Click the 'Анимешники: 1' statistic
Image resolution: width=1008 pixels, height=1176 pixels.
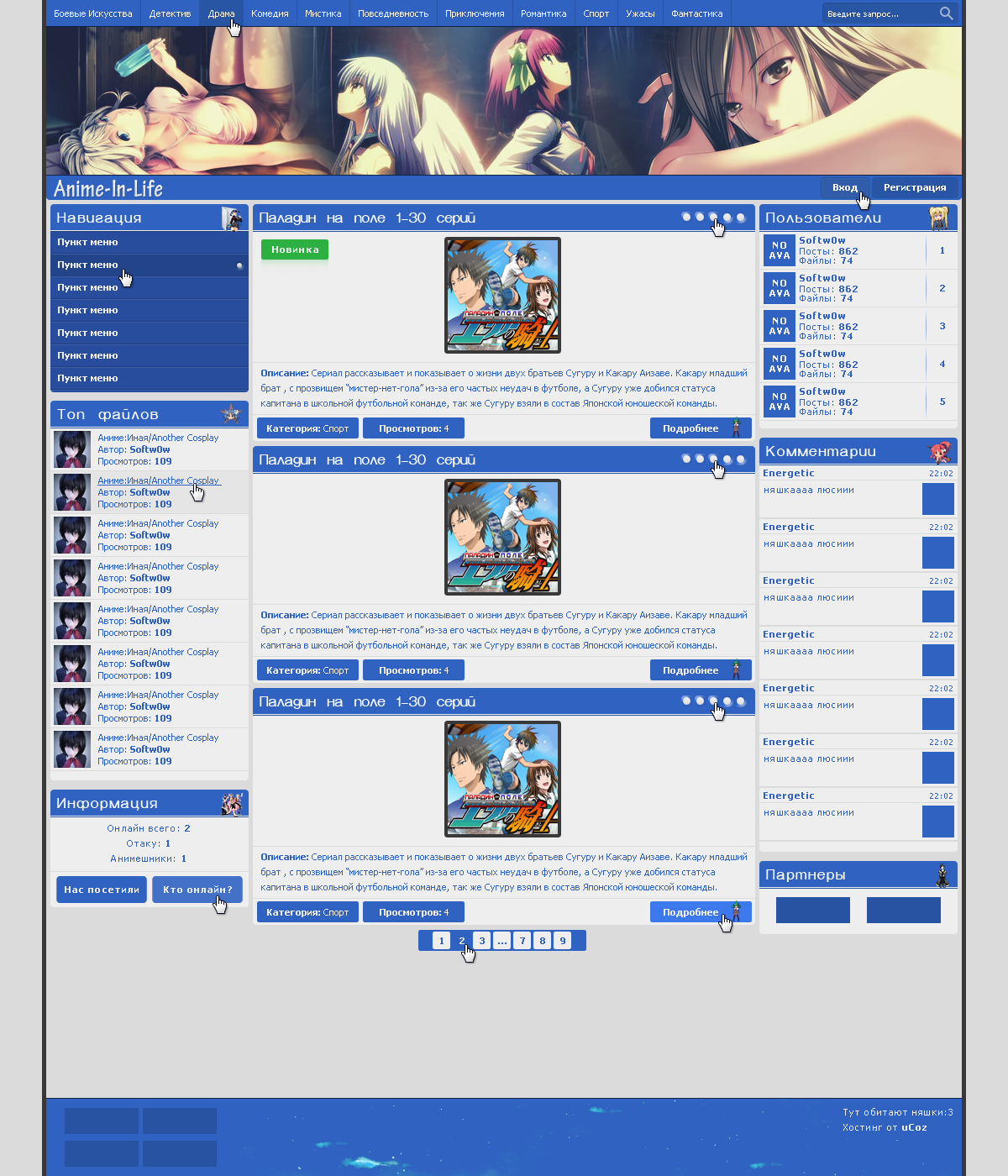pyautogui.click(x=149, y=858)
